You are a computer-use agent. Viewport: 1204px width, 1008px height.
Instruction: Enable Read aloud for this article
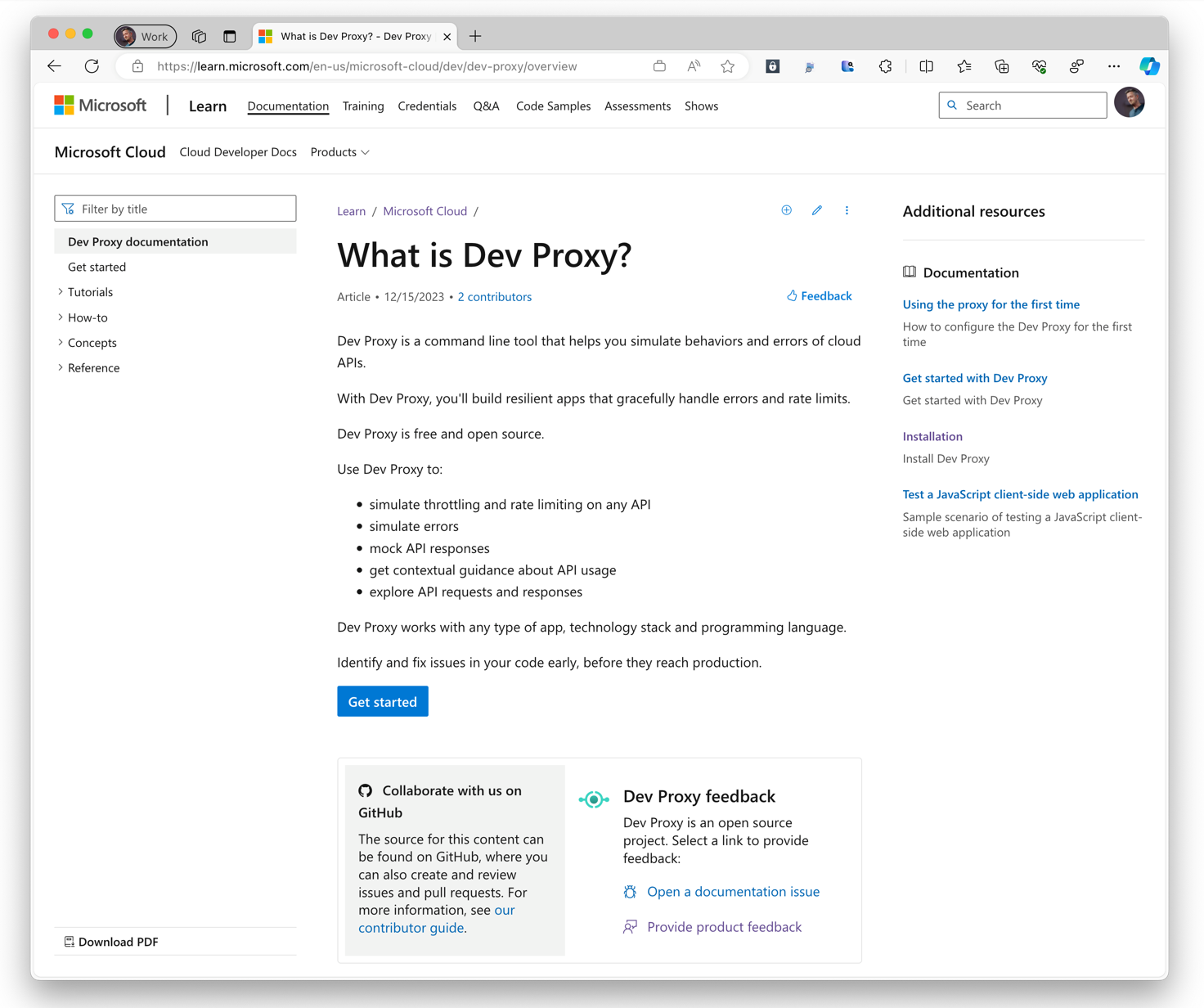(x=693, y=66)
